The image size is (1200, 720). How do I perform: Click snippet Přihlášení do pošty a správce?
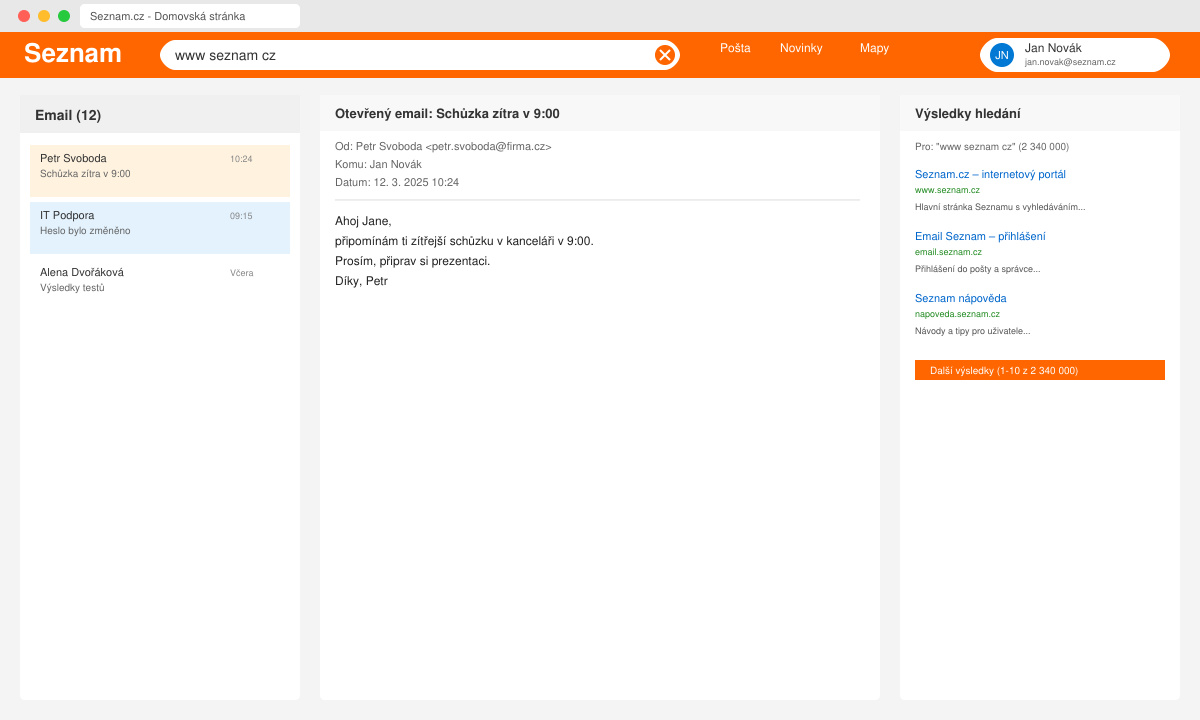click(x=977, y=269)
